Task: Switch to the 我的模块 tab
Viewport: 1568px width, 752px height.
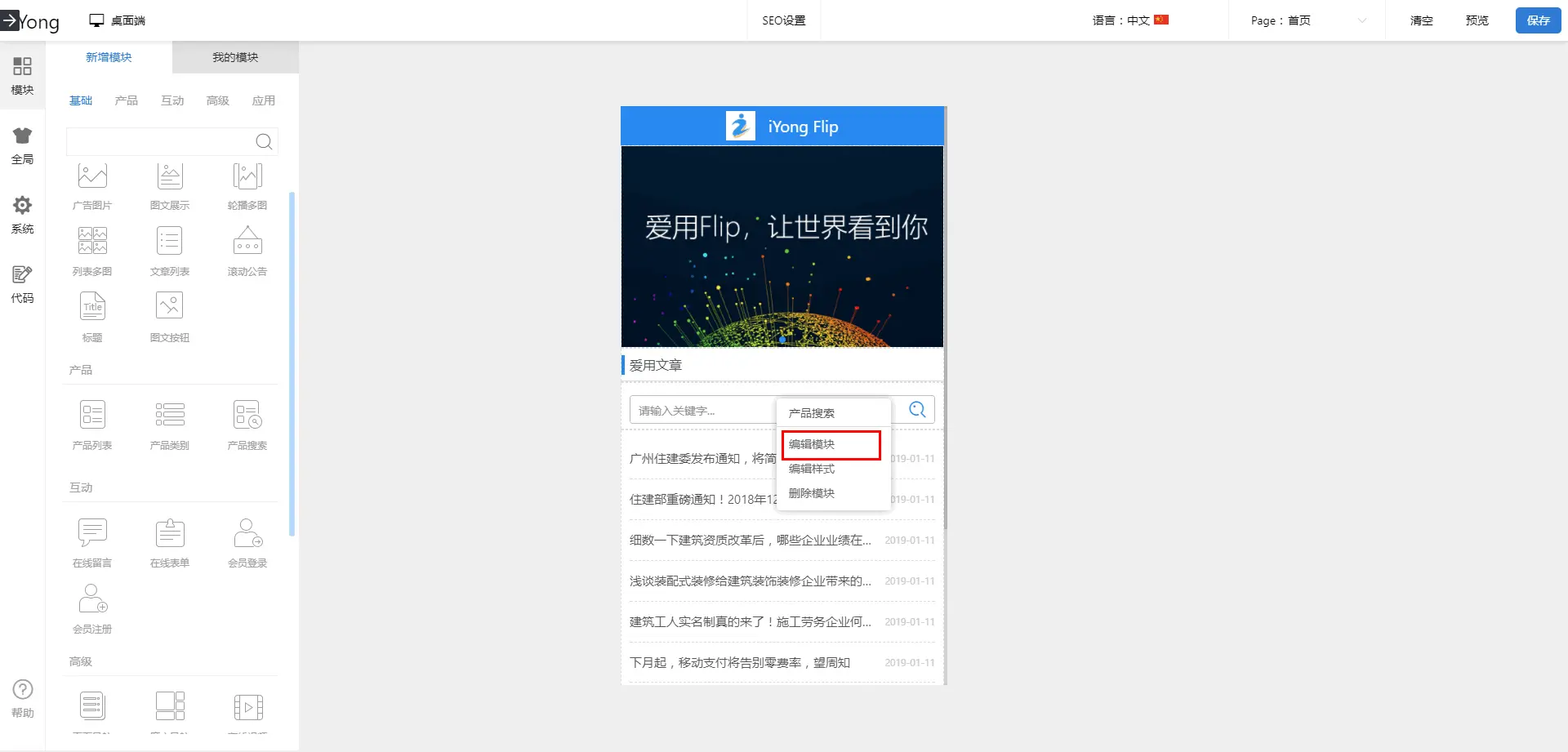Action: click(x=235, y=57)
